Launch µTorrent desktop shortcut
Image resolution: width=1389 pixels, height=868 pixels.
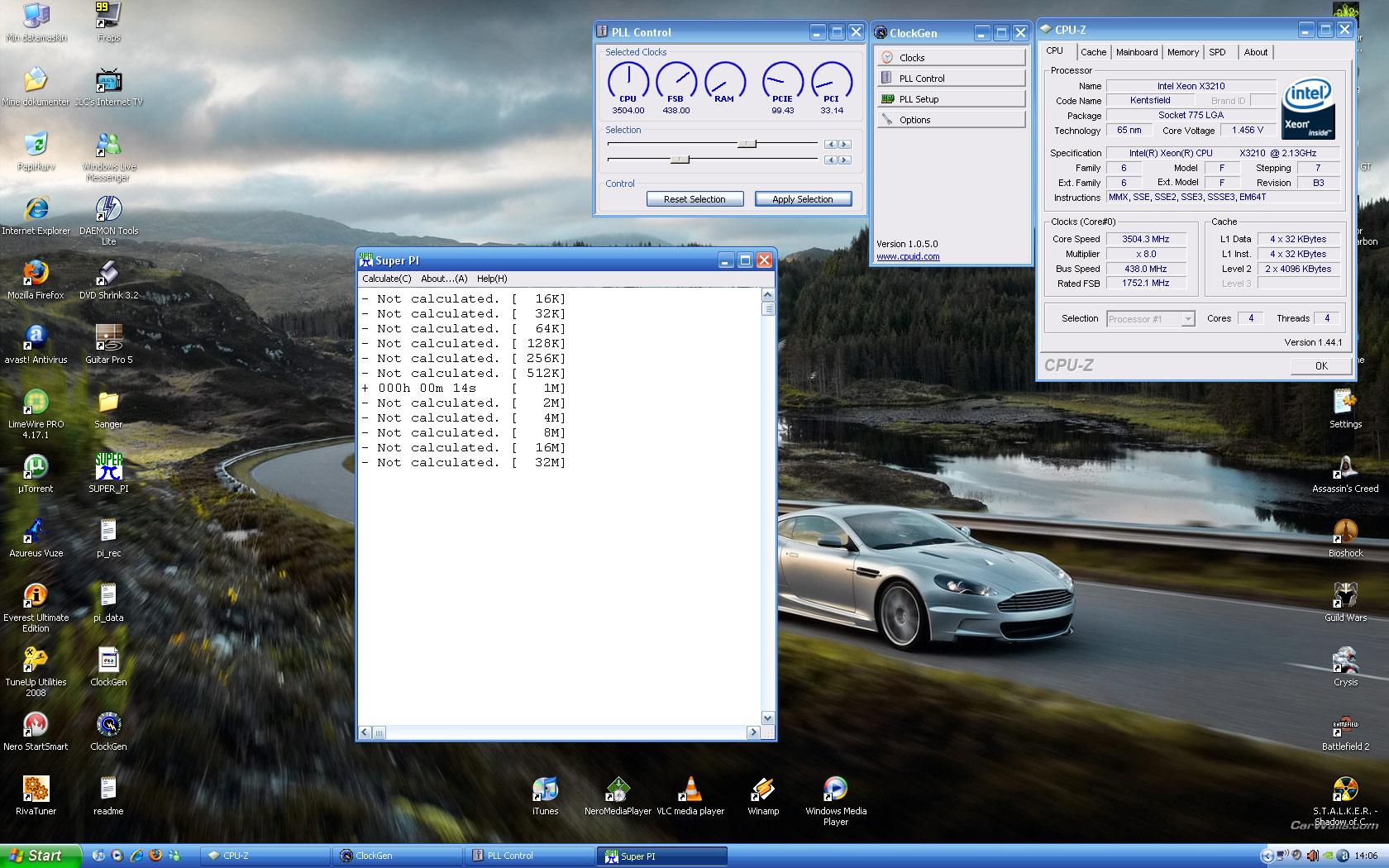pos(36,473)
